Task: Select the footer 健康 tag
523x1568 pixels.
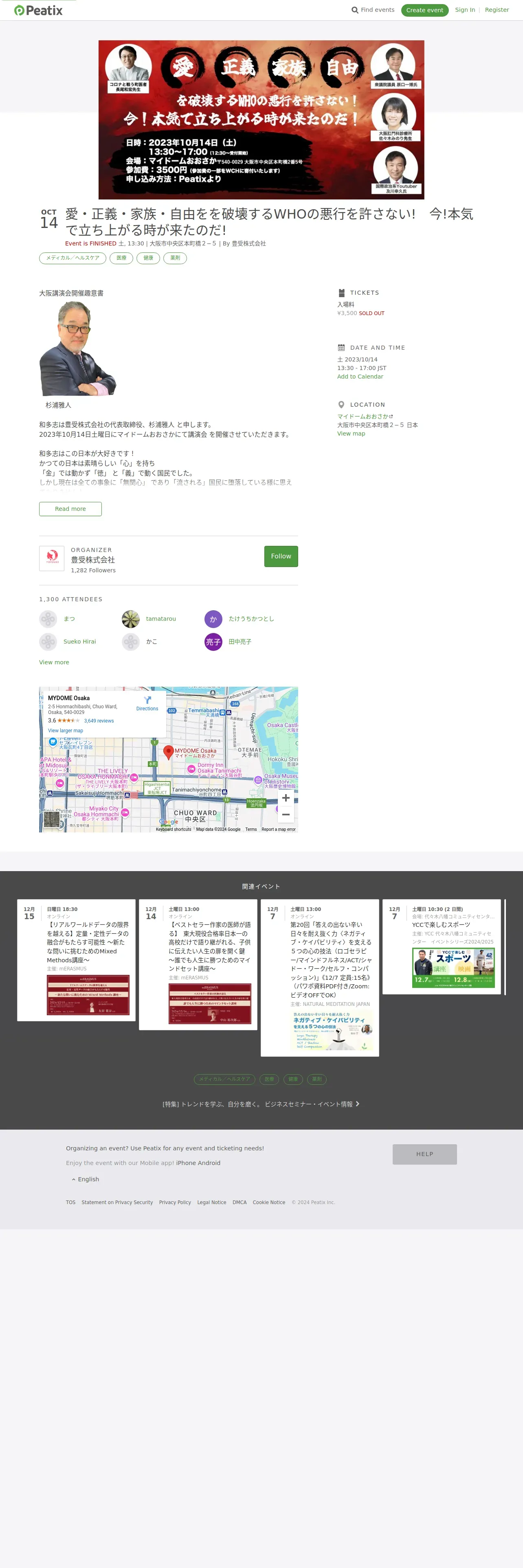Action: point(293,1079)
